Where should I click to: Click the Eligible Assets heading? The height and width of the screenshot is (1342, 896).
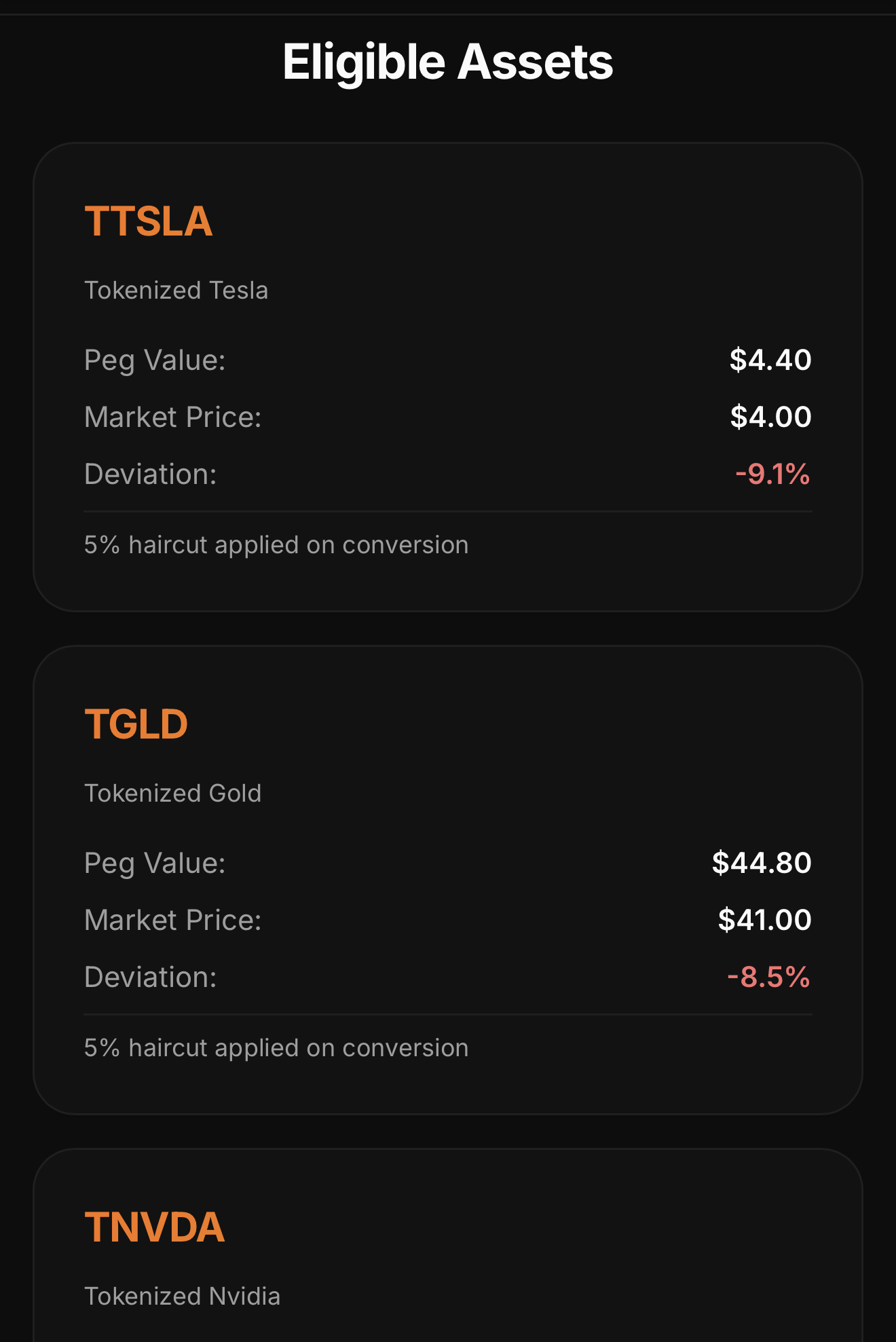tap(448, 62)
